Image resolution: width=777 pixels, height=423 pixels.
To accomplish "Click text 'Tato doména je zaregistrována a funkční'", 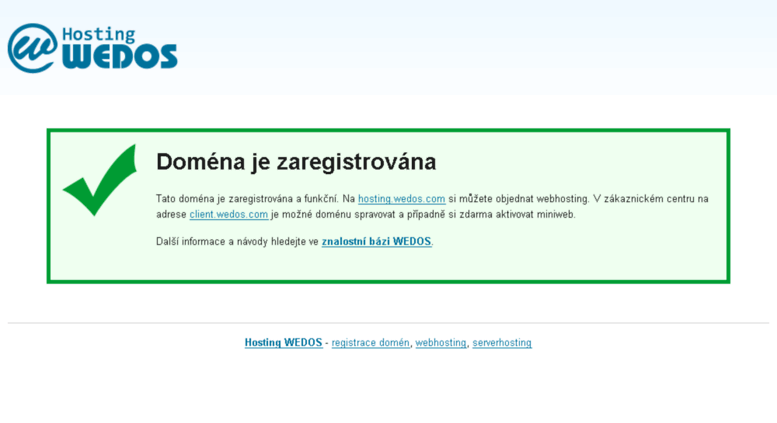I will pos(247,199).
